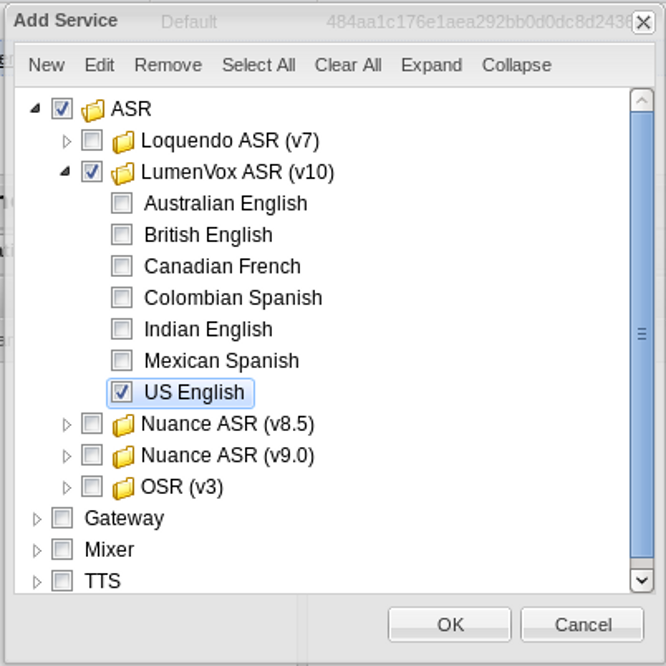Select the TTS tree label
This screenshot has width=666, height=666.
(102, 581)
